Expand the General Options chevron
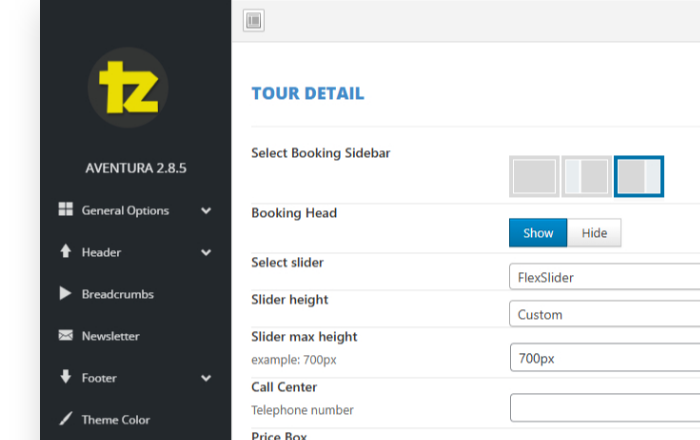700x440 pixels. 206,211
